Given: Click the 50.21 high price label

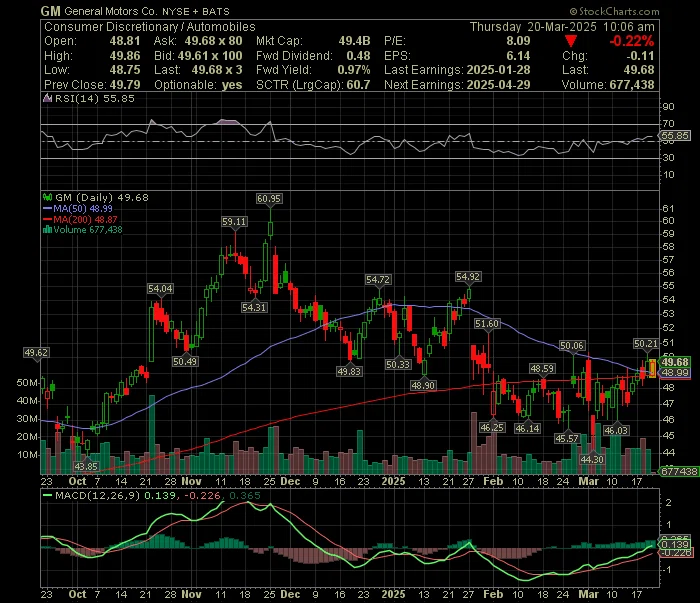Looking at the screenshot, I should pyautogui.click(x=646, y=344).
